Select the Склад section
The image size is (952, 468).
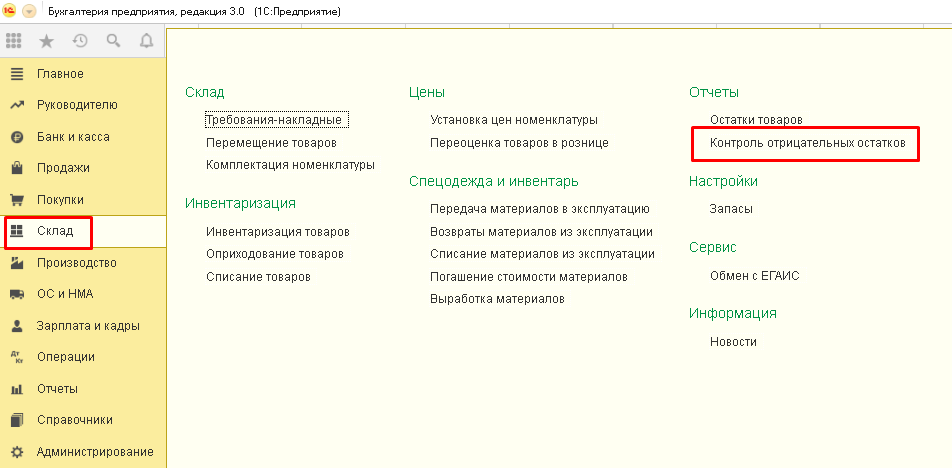coord(55,231)
